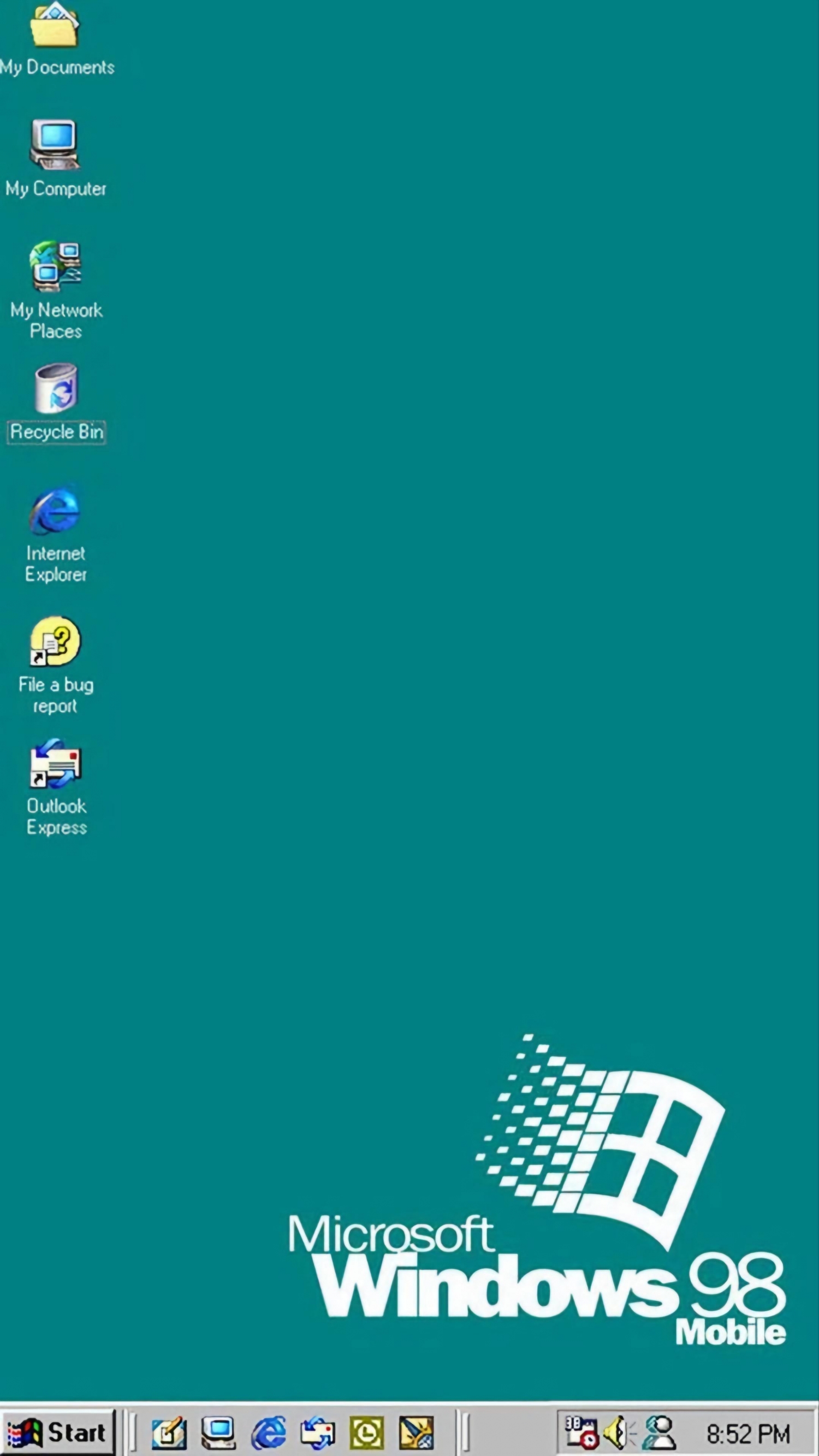Click the 'Recycle Bin' label text

point(56,432)
